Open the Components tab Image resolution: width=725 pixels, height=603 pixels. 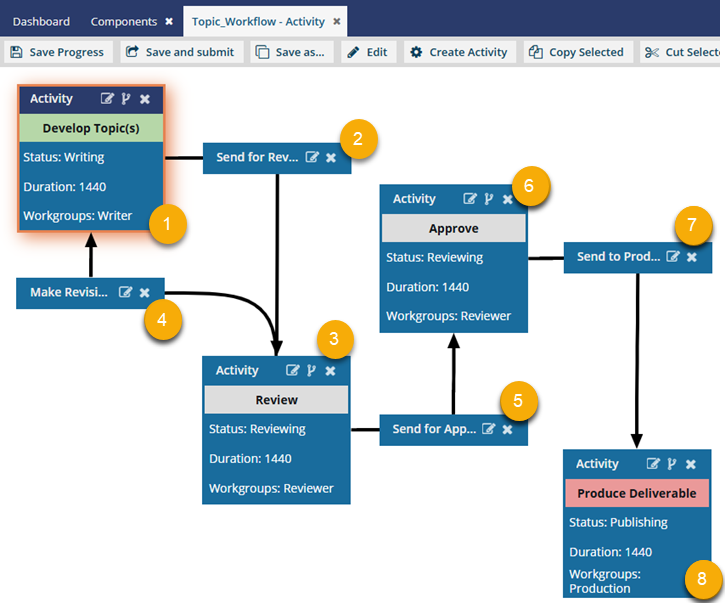(x=123, y=21)
